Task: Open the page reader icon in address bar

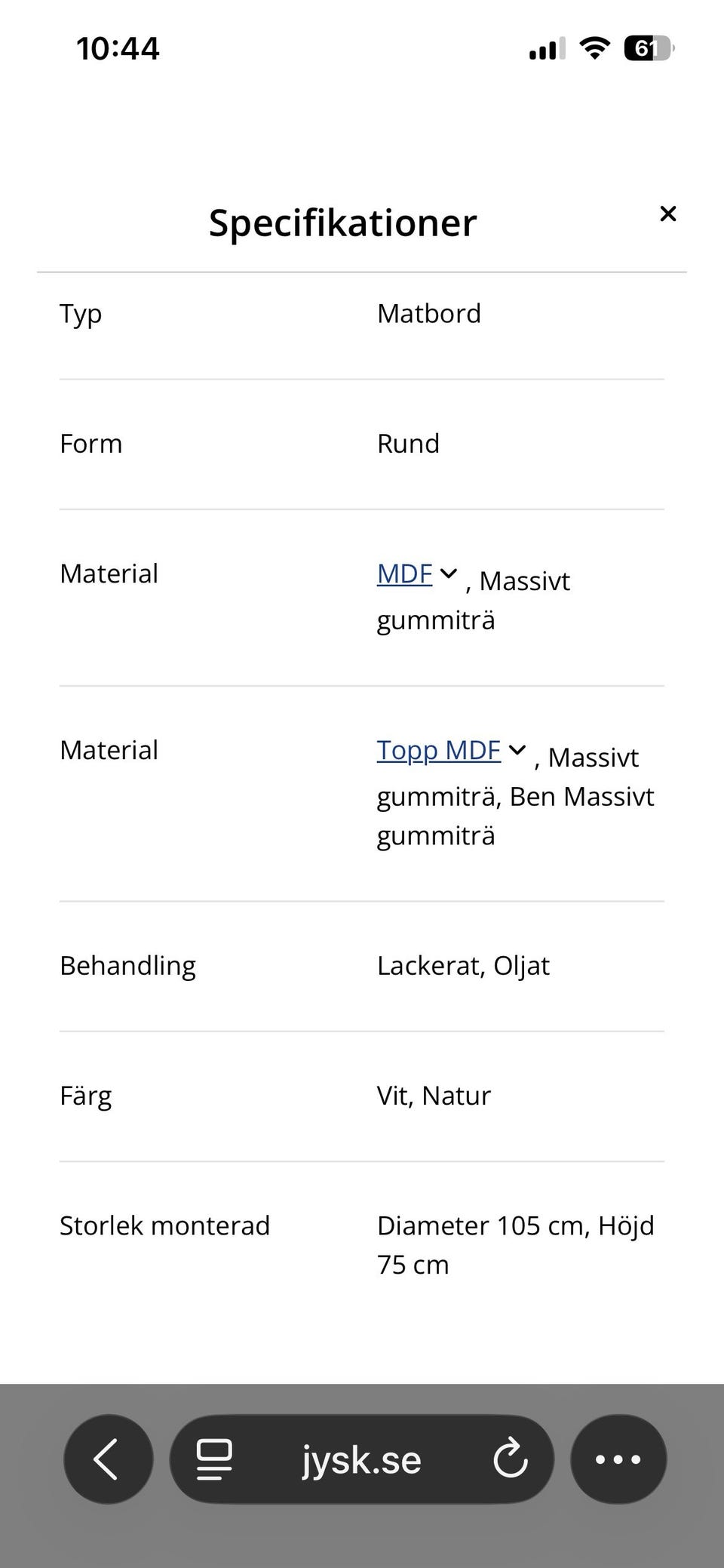Action: pos(214,1459)
